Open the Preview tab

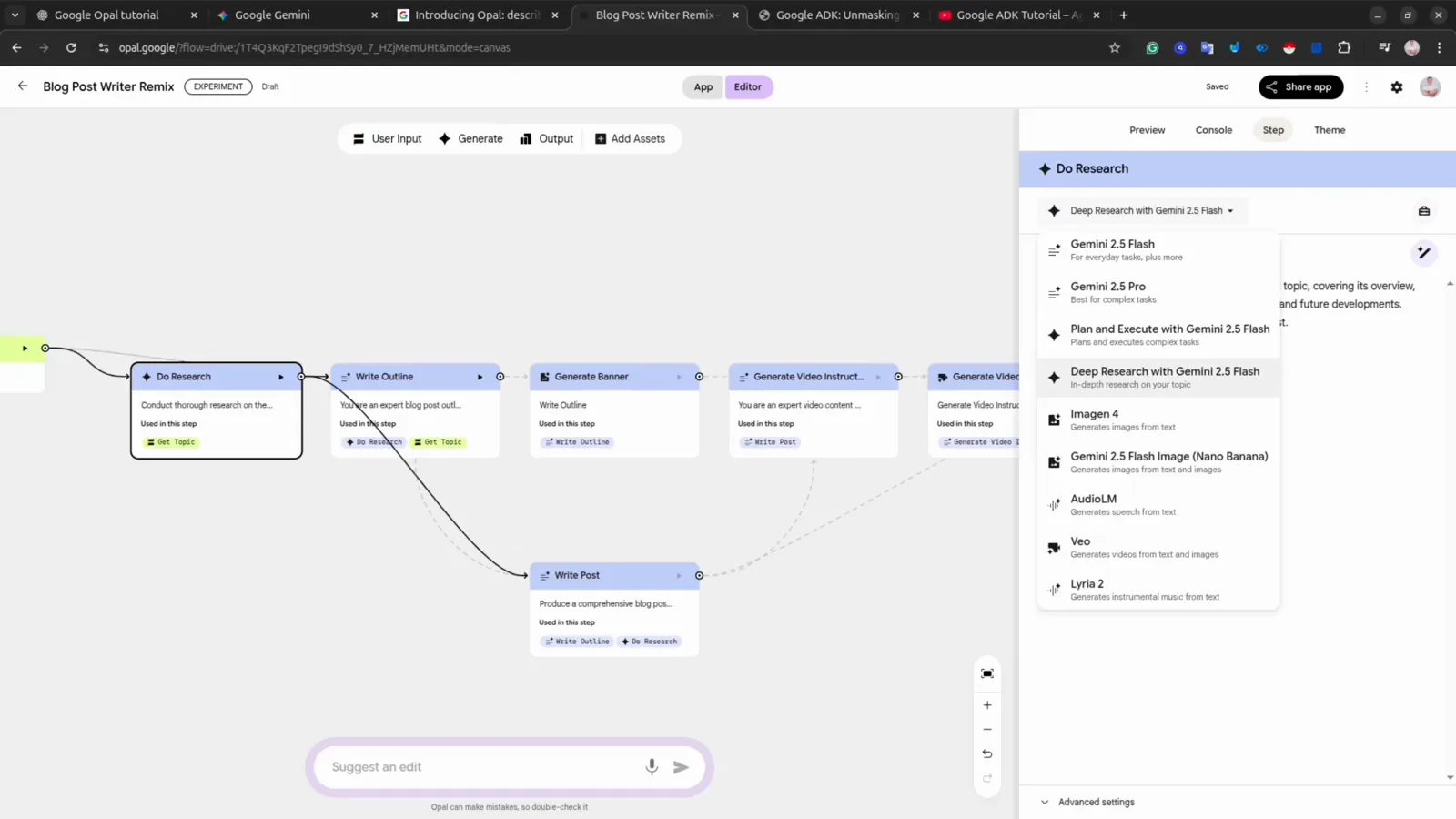[x=1148, y=130]
